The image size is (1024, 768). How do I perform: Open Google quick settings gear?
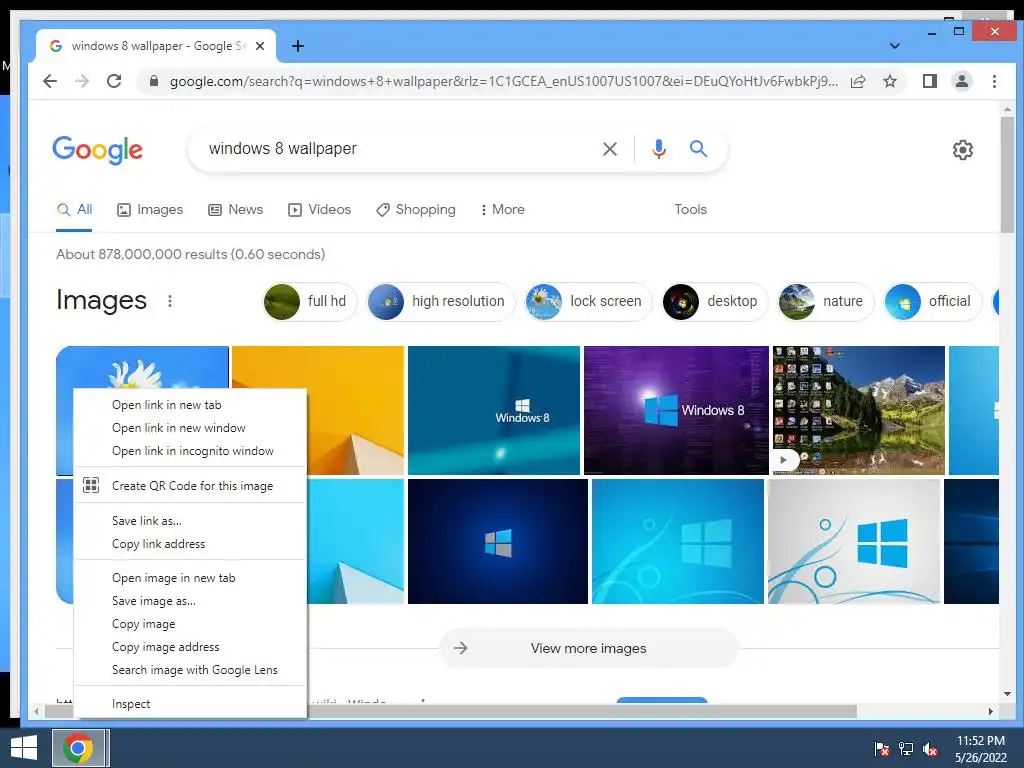pos(963,150)
